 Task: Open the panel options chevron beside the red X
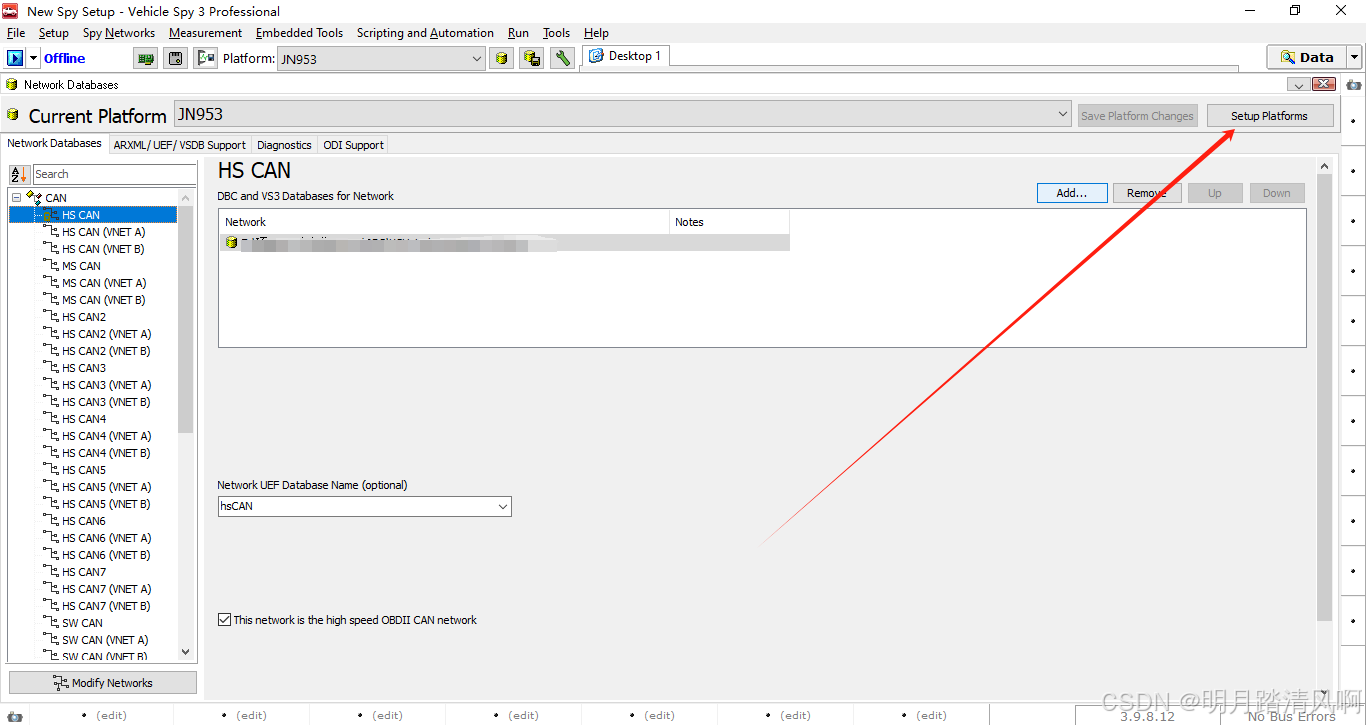point(1298,84)
